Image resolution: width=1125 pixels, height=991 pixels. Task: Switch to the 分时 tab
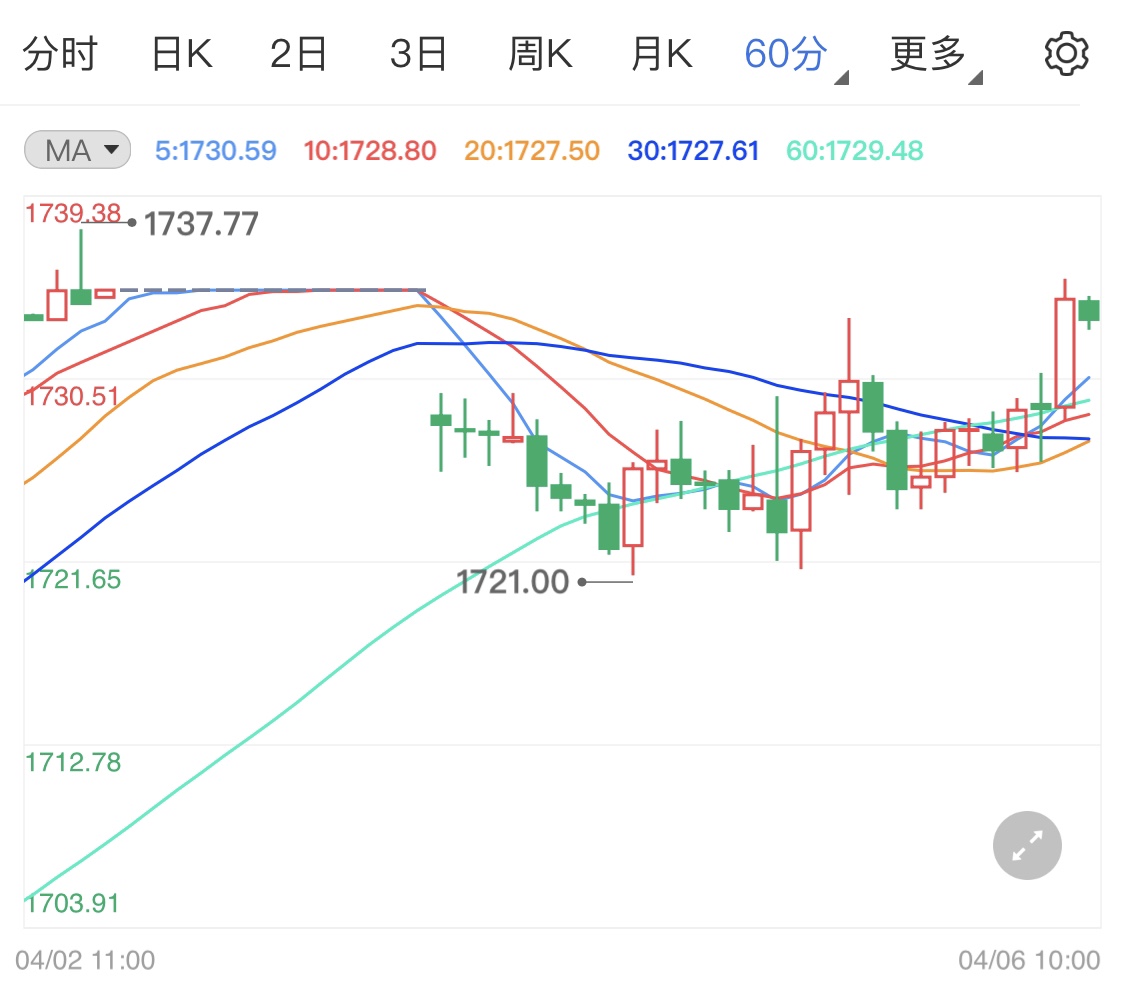(x=60, y=53)
